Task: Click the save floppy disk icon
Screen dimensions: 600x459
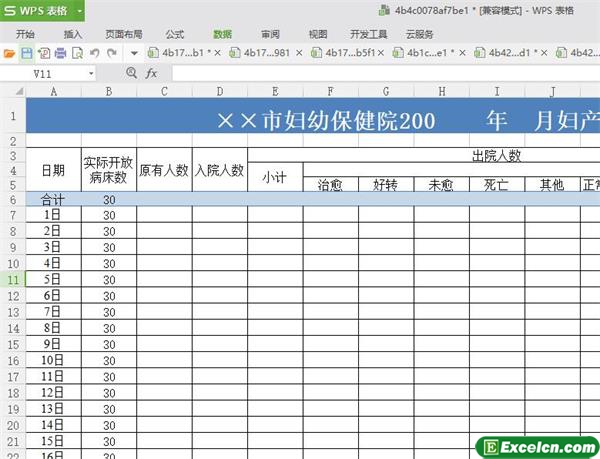Action: point(27,53)
